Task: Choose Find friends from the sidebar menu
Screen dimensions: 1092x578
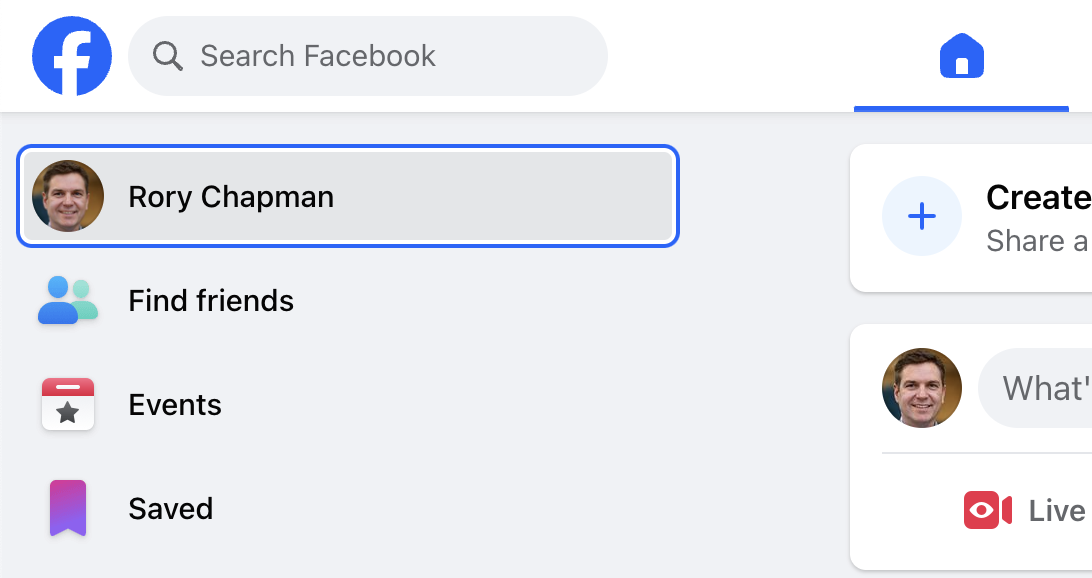Action: coord(211,300)
